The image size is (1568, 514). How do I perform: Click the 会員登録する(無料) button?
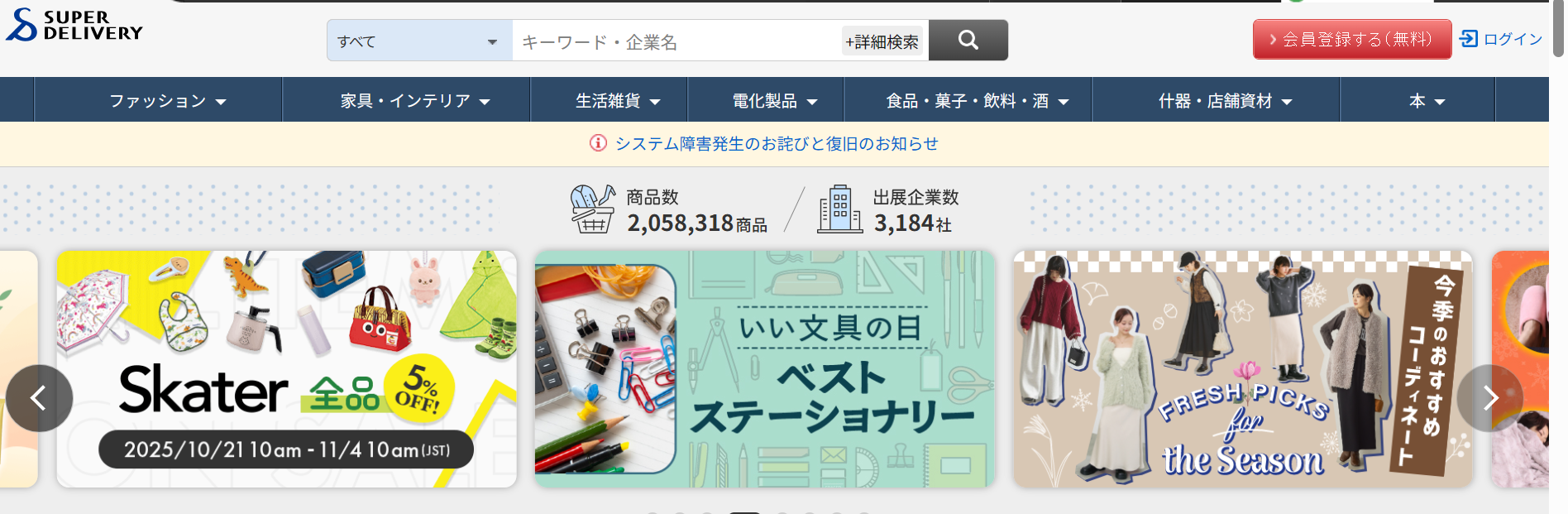(1352, 39)
